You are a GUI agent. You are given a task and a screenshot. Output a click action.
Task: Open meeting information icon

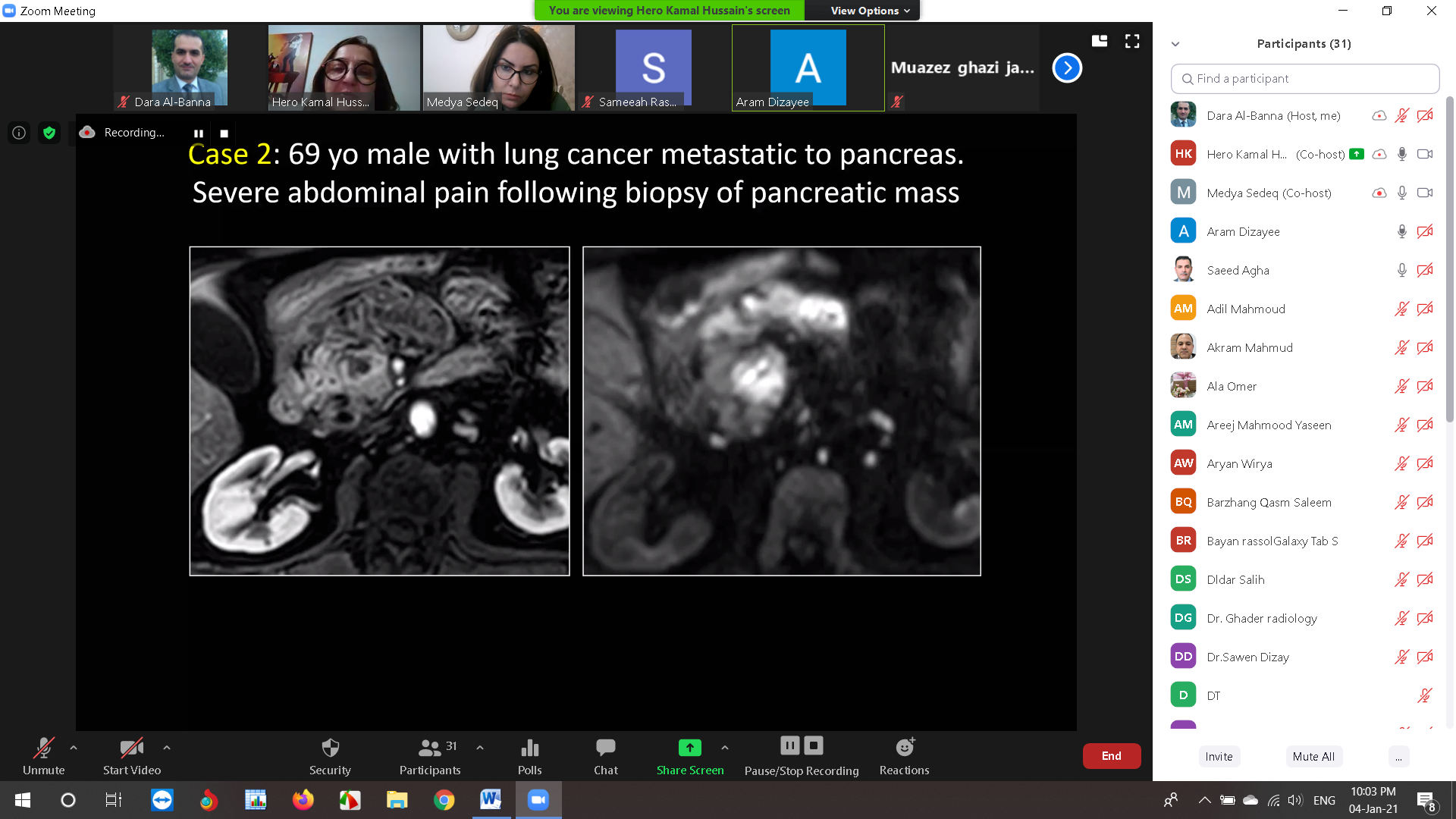[19, 133]
